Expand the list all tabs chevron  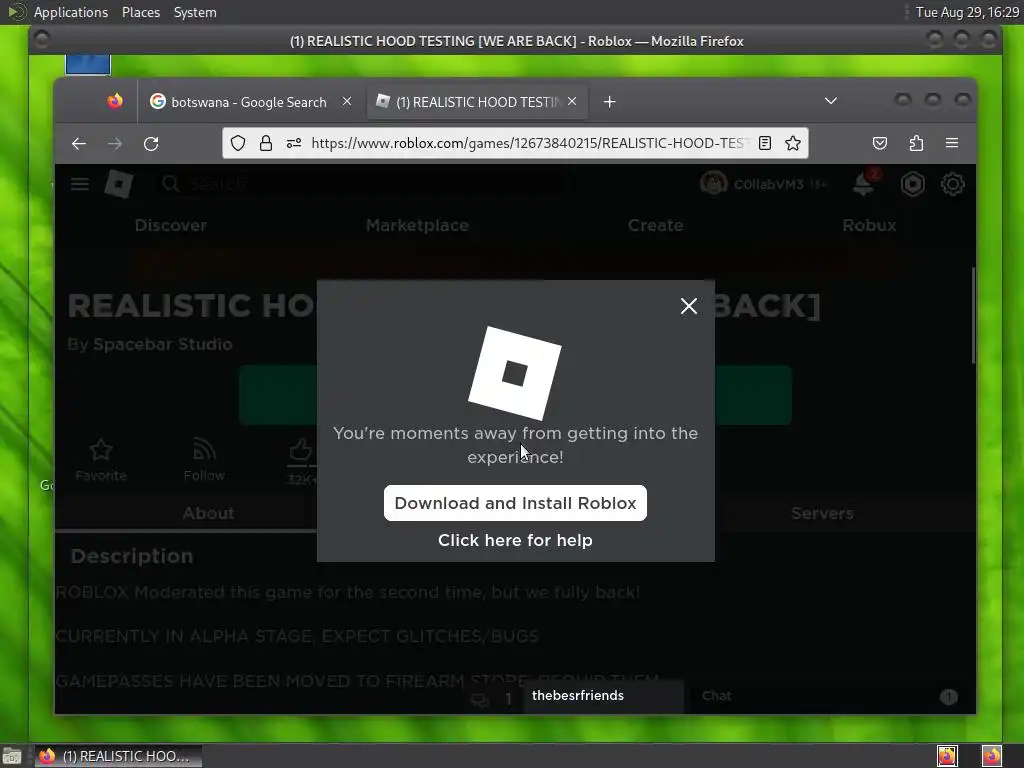click(831, 101)
